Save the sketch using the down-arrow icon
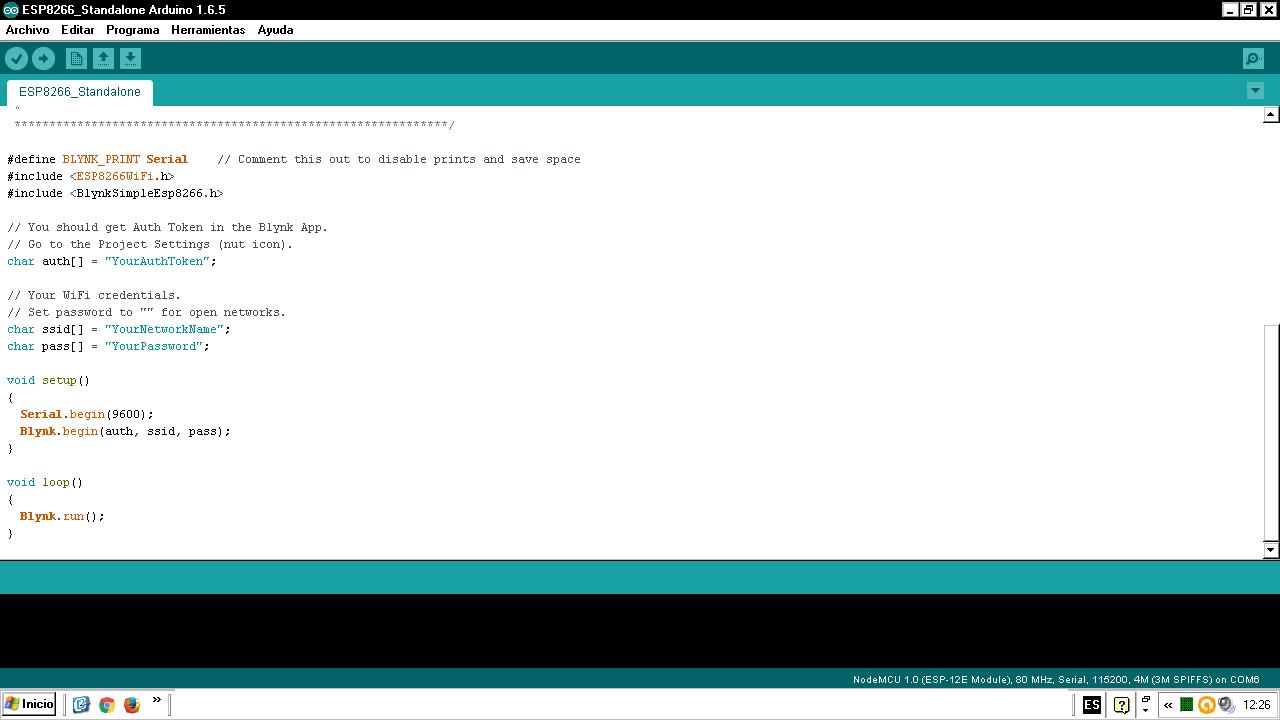 [130, 58]
